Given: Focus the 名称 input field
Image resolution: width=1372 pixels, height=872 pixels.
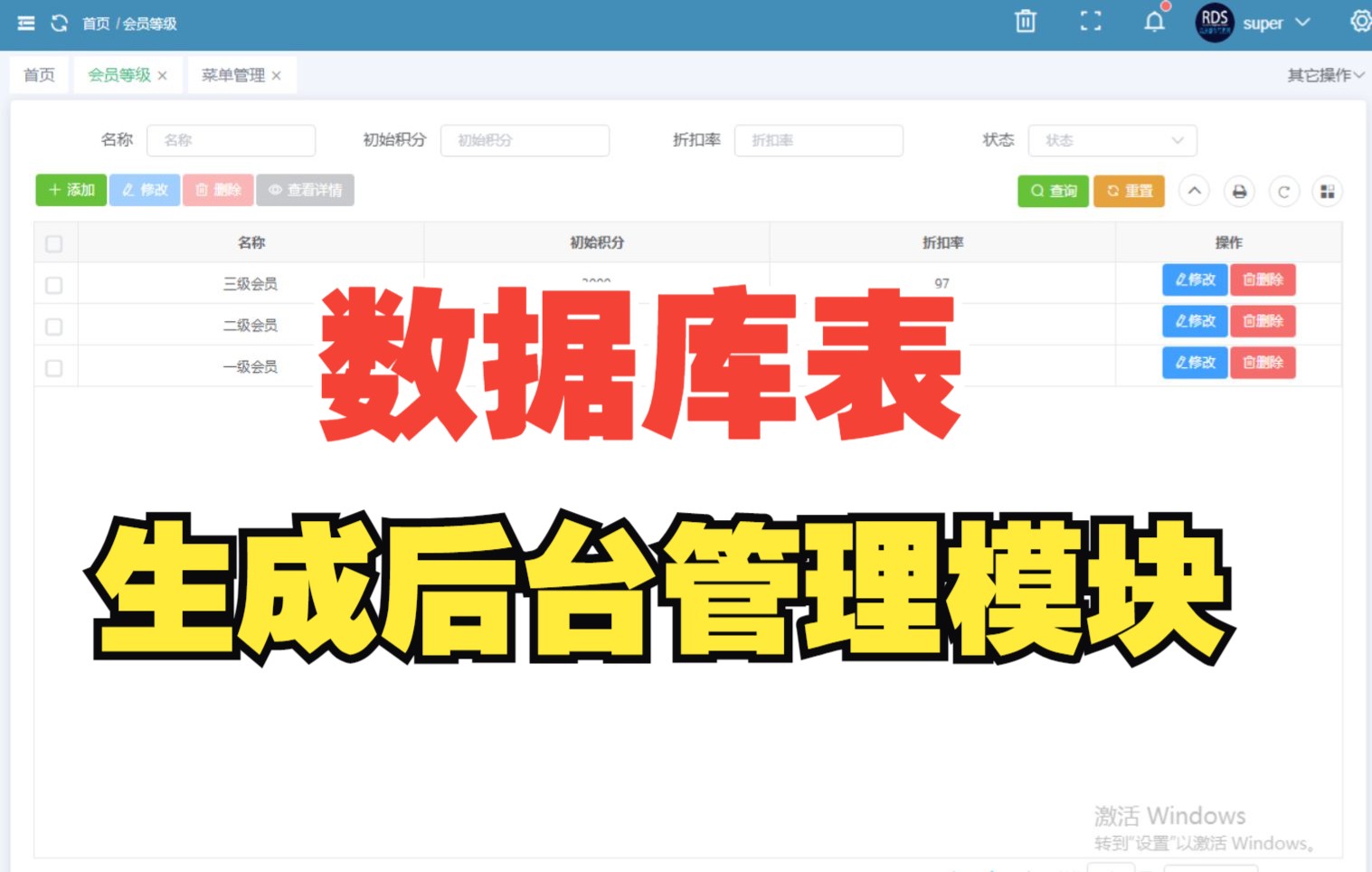Looking at the screenshot, I should pos(231,140).
